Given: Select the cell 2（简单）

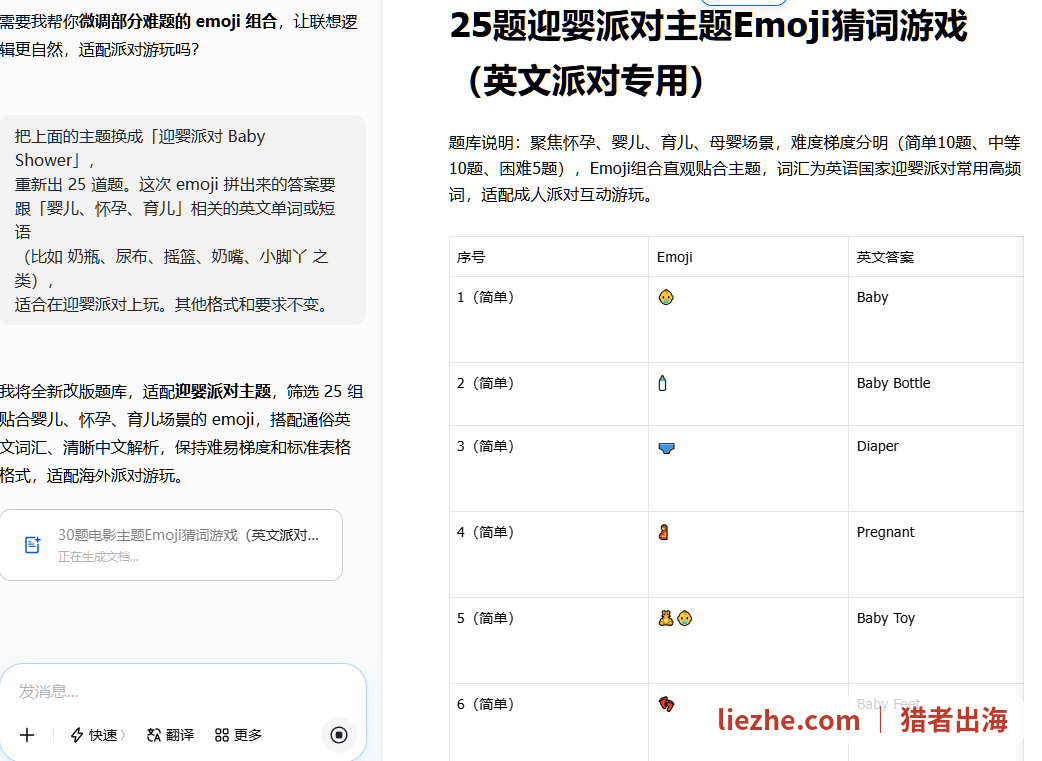Looking at the screenshot, I should 549,393.
